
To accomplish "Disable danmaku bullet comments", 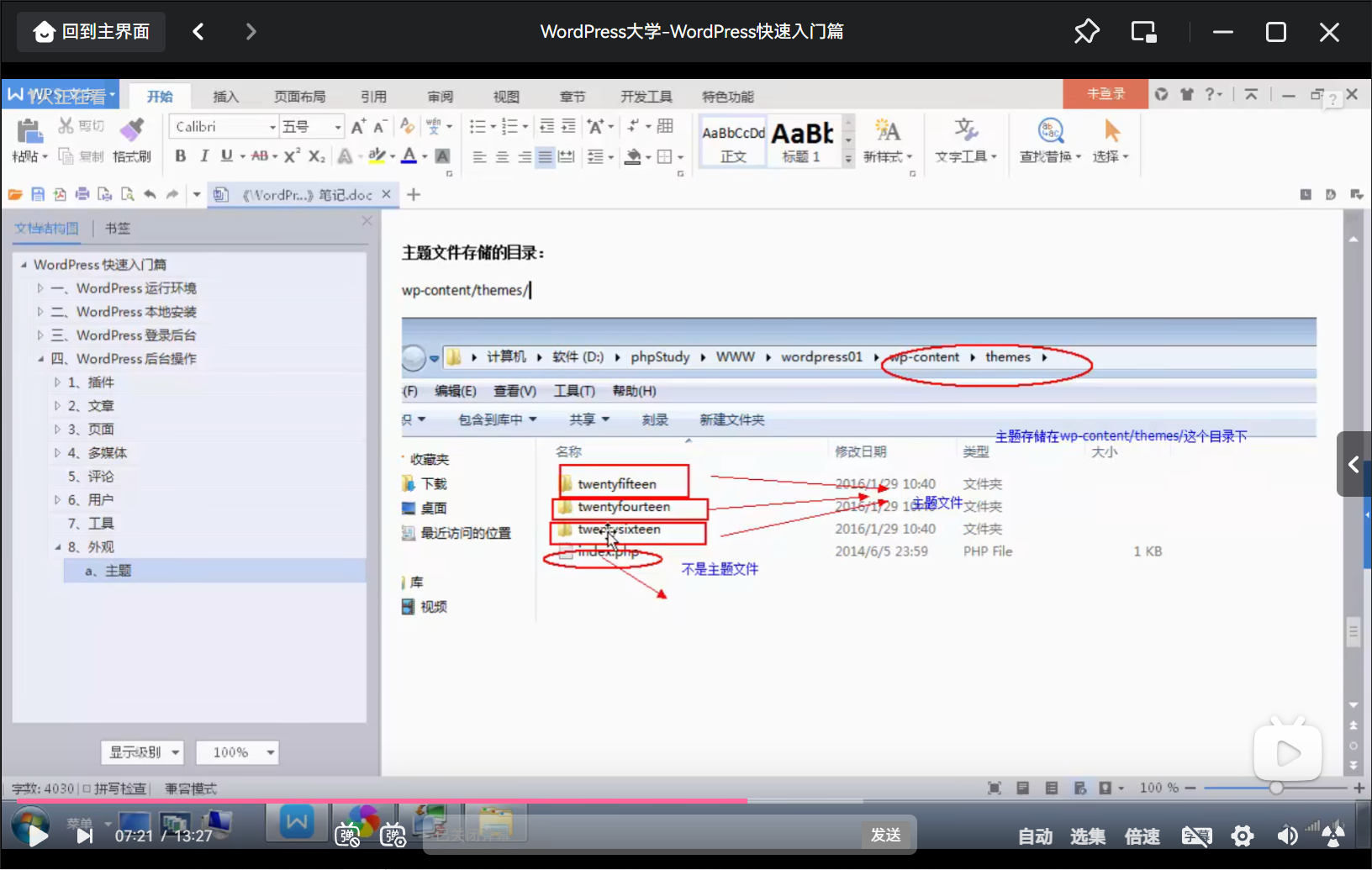I will coord(347,836).
